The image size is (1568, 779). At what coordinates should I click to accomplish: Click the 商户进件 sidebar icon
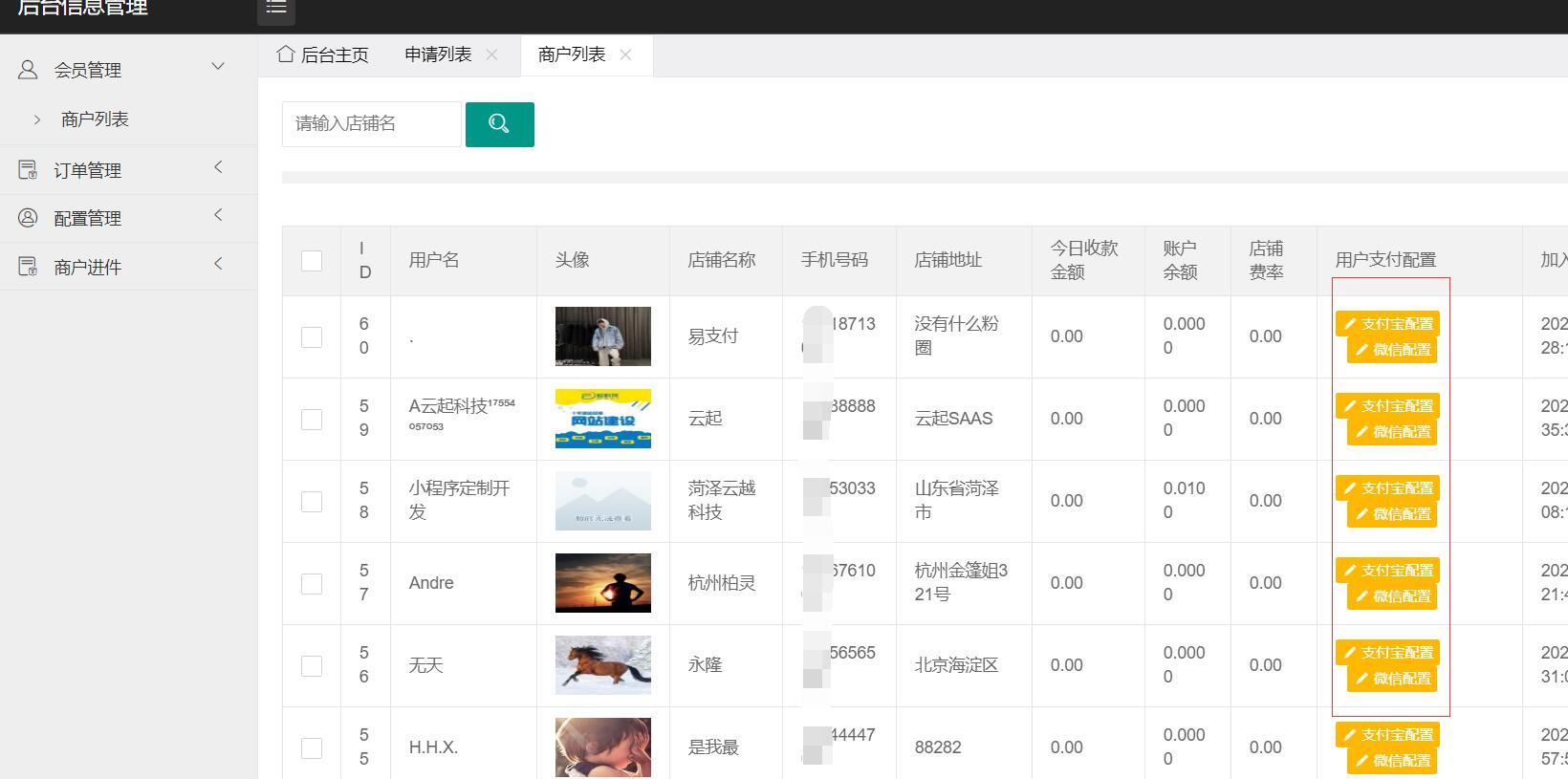pos(29,267)
